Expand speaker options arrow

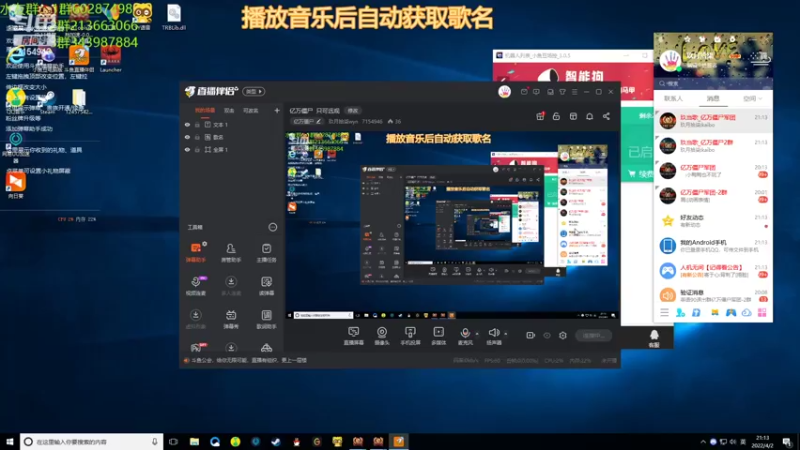pos(506,334)
